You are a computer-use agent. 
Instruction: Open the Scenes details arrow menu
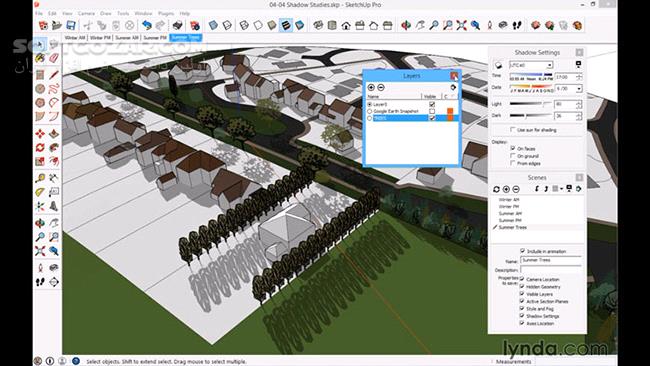578,189
